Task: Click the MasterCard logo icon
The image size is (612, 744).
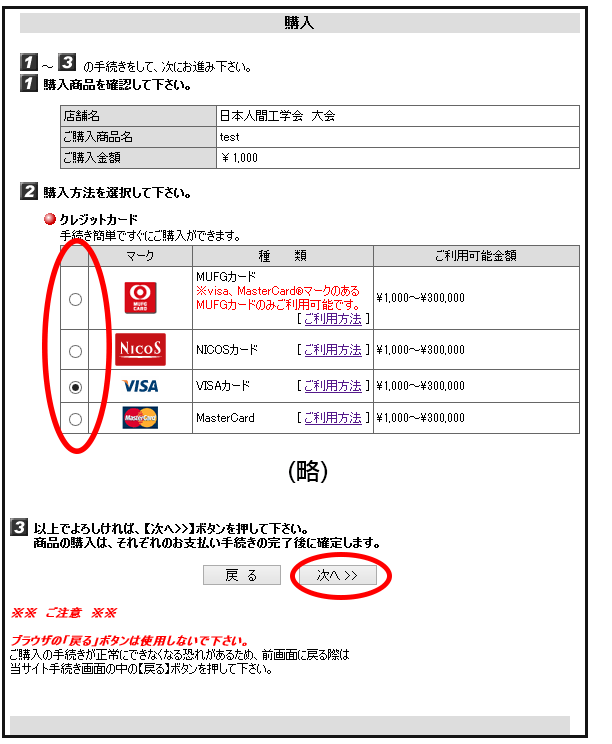Action: [x=140, y=418]
